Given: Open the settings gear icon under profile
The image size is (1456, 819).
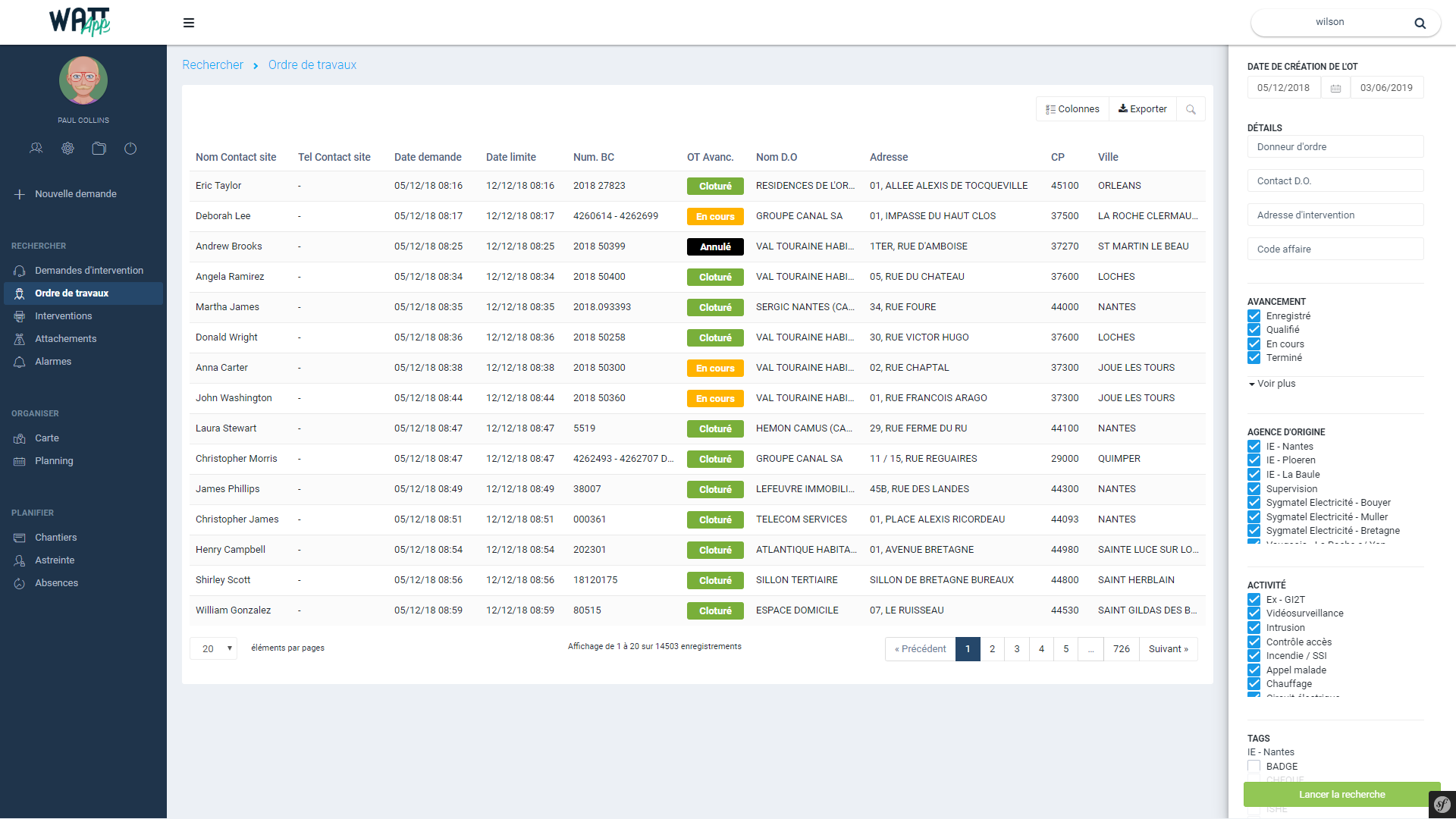Looking at the screenshot, I should (67, 149).
